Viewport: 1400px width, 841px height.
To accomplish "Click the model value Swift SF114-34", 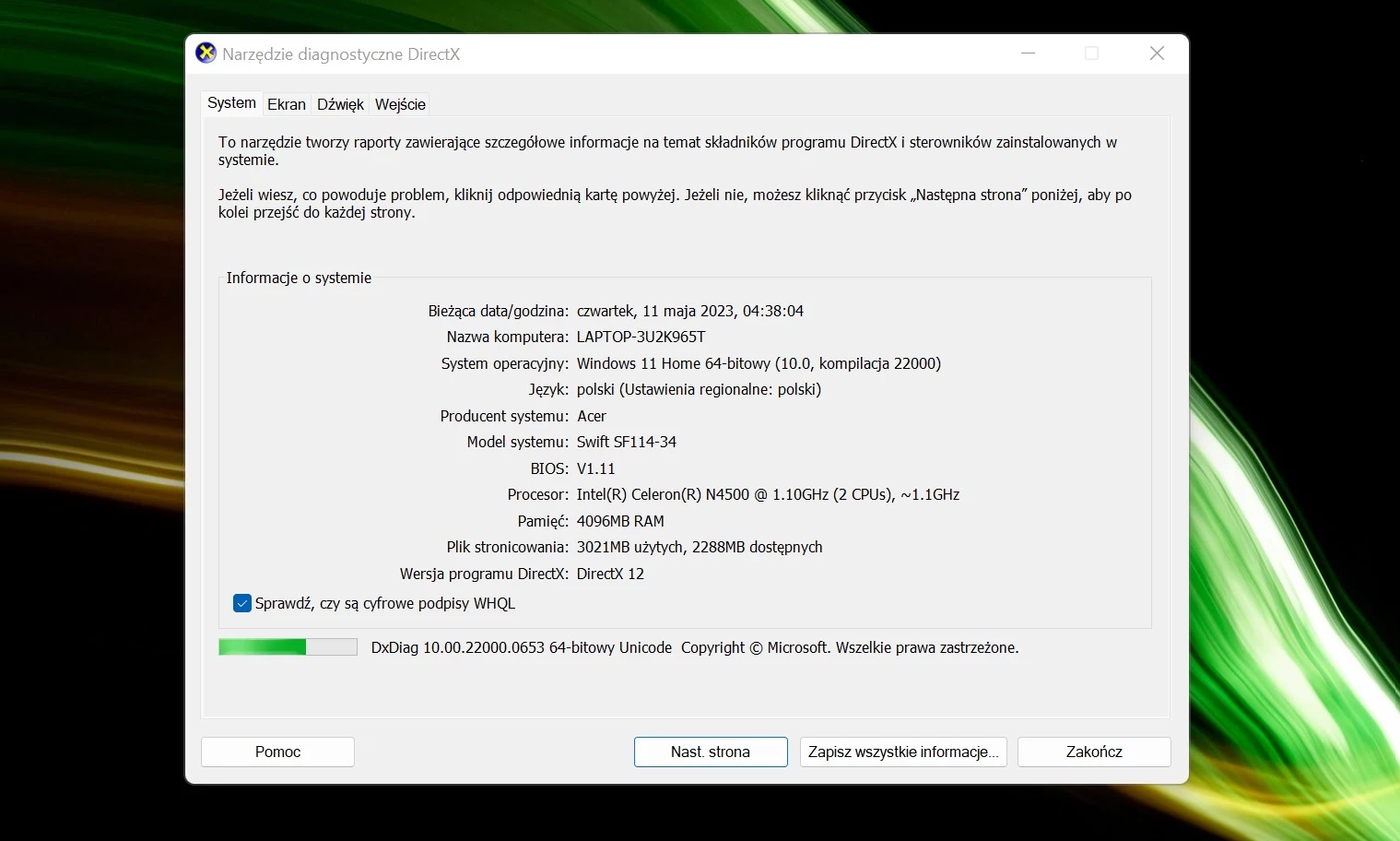I will coord(627,442).
